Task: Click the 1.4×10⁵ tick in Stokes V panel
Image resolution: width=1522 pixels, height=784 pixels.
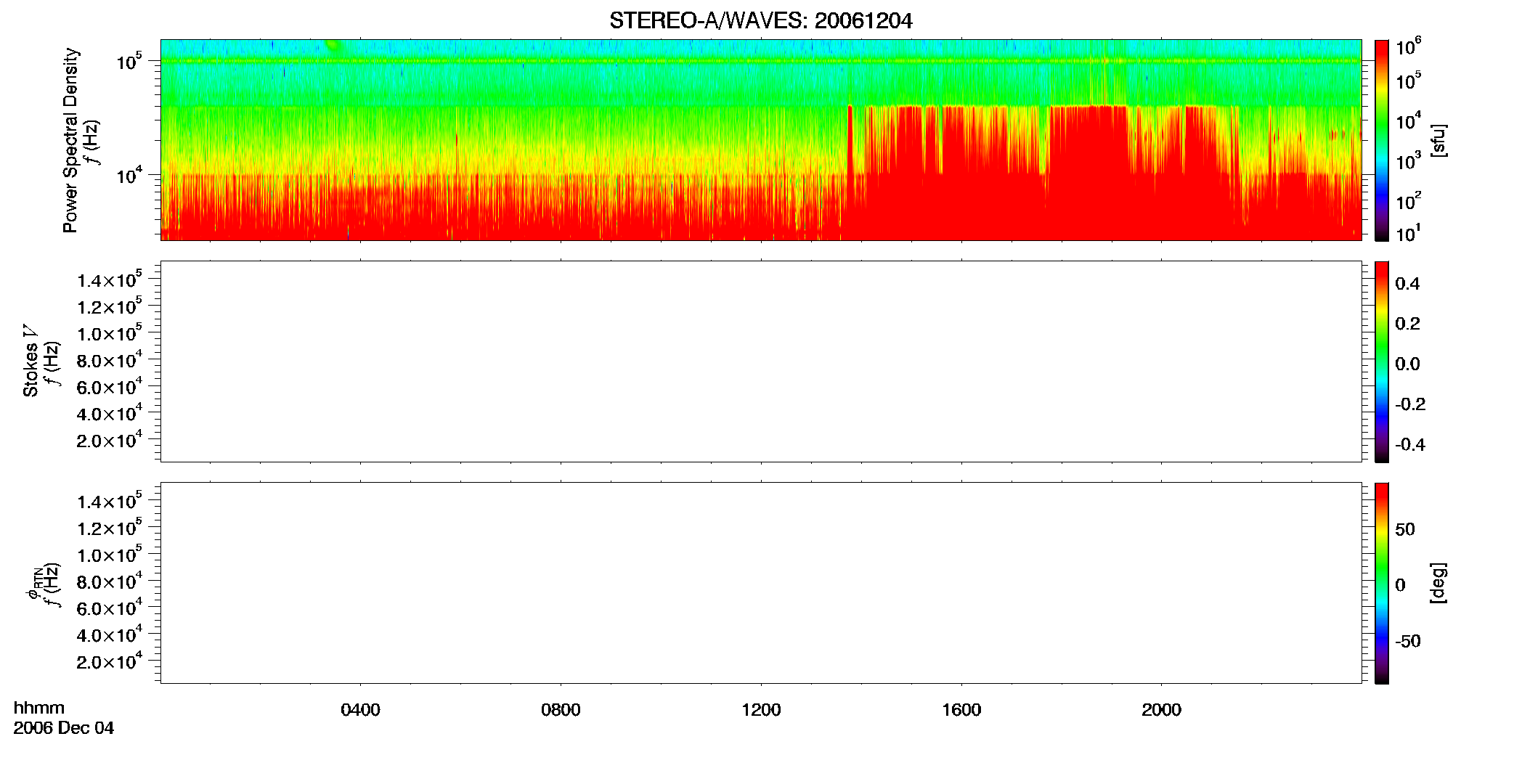Action: (109, 279)
